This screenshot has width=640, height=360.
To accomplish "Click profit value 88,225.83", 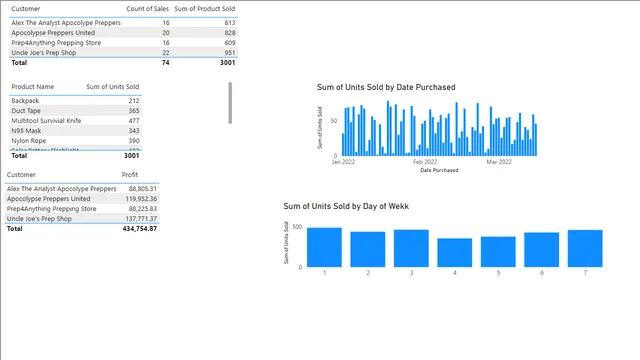I will 142,209.
